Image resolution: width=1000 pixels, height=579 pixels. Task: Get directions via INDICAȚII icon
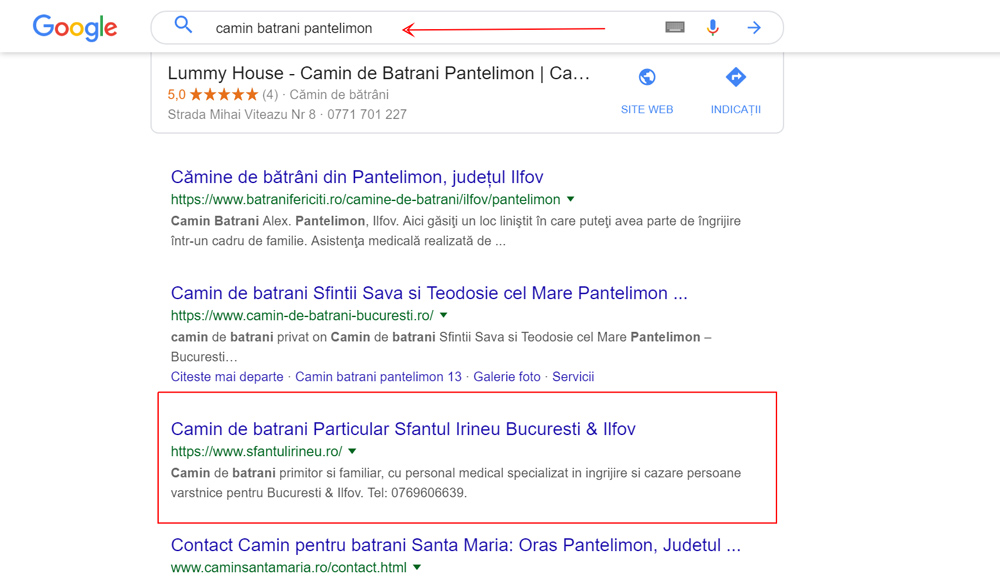(735, 77)
